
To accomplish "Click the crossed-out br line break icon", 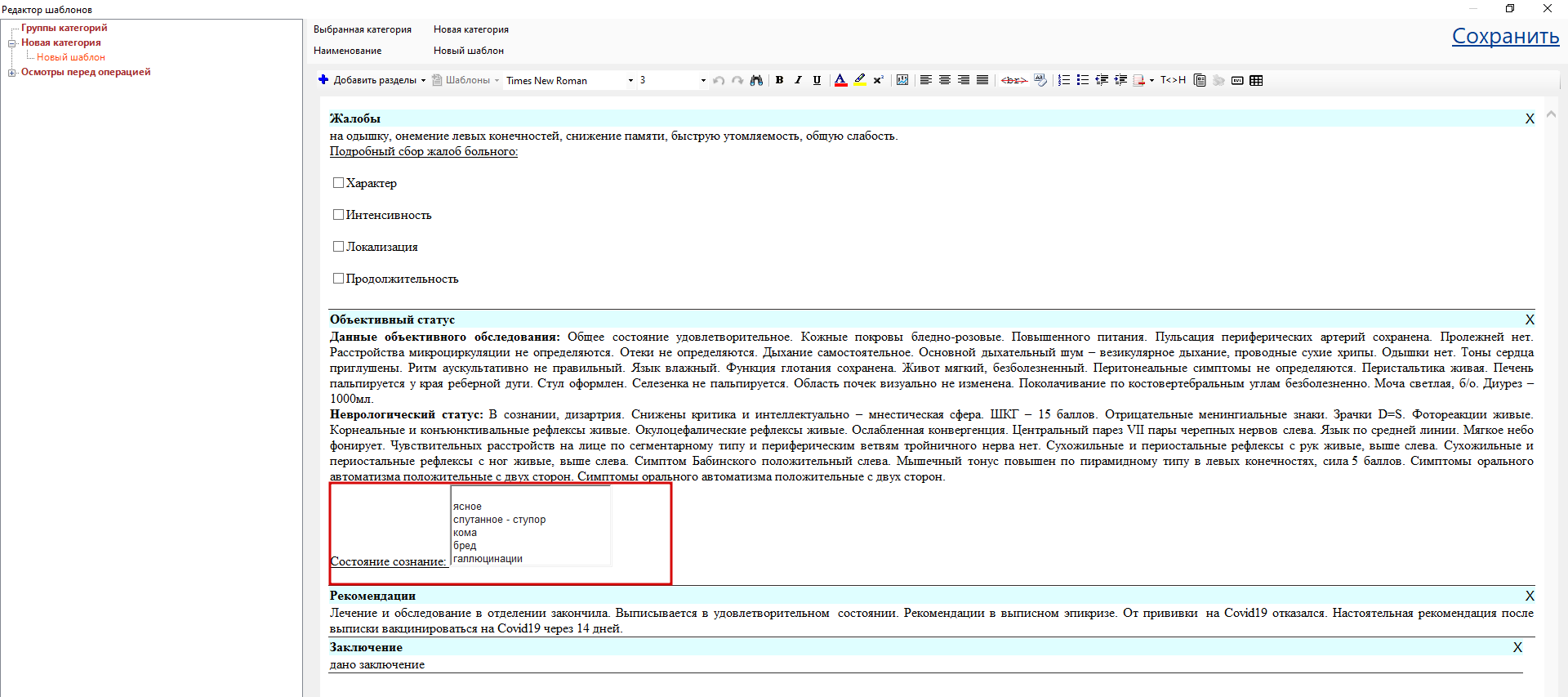I will pyautogui.click(x=1013, y=80).
